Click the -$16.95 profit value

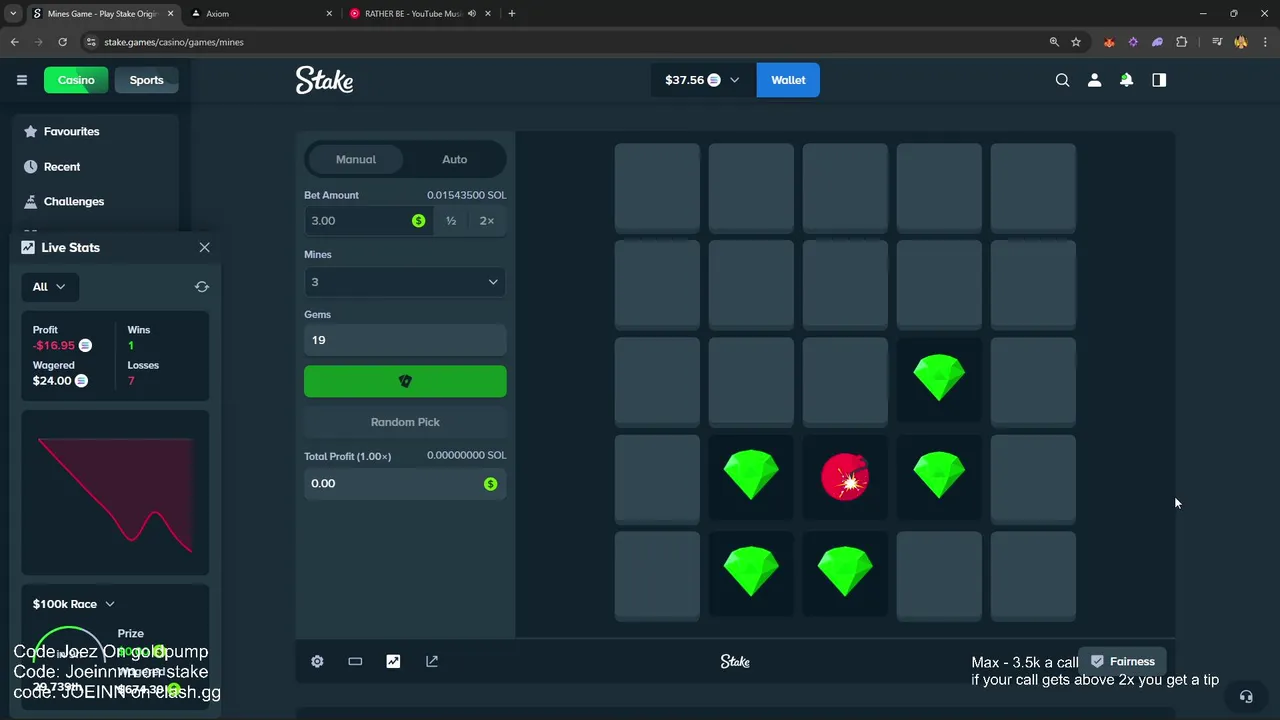[54, 345]
